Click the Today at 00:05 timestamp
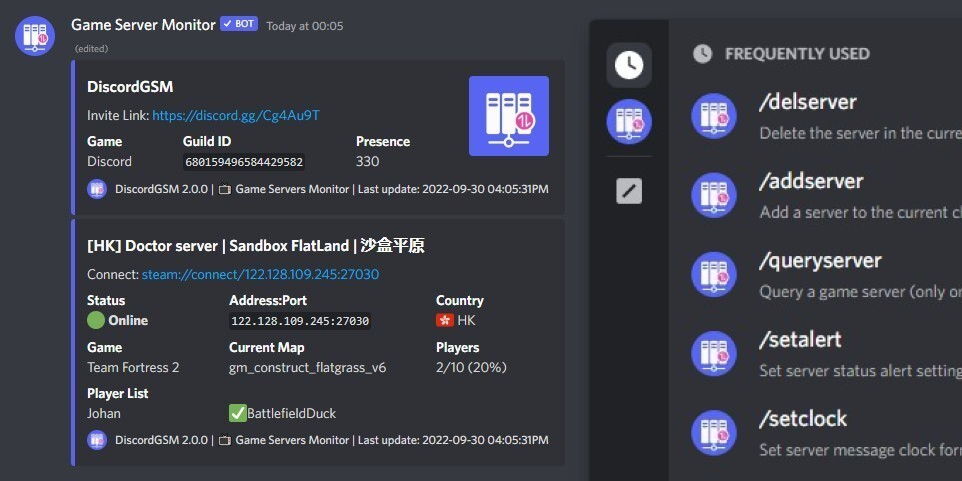Image resolution: width=962 pixels, height=481 pixels. click(305, 26)
